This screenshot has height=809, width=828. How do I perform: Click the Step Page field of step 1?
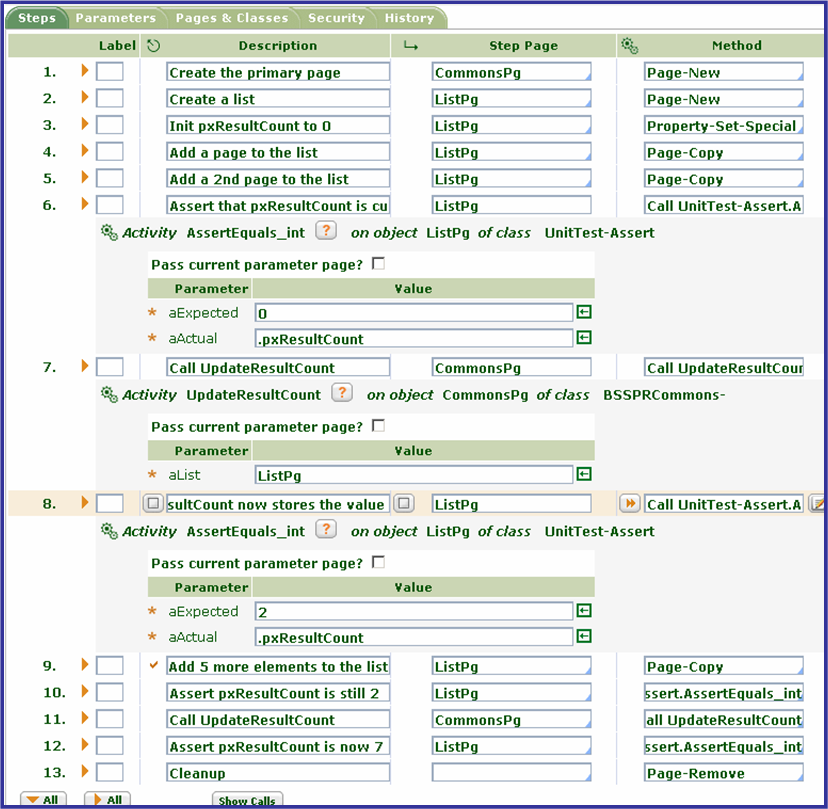coord(511,72)
